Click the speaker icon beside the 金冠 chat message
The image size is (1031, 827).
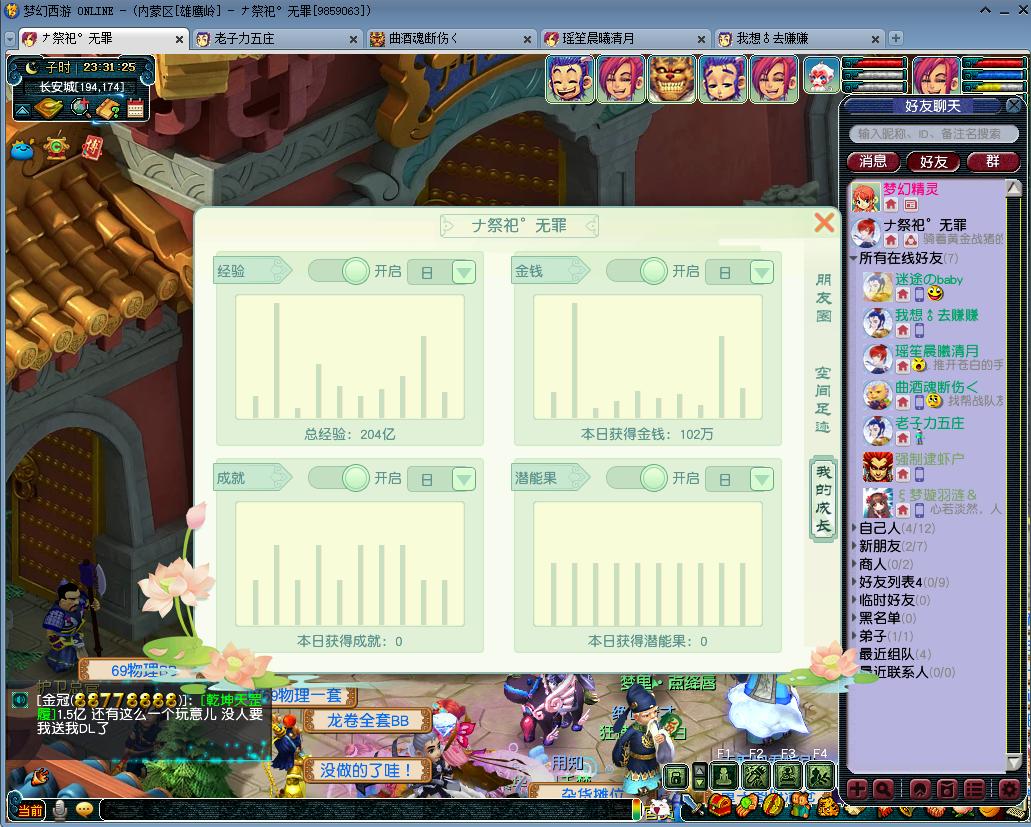(x=20, y=700)
